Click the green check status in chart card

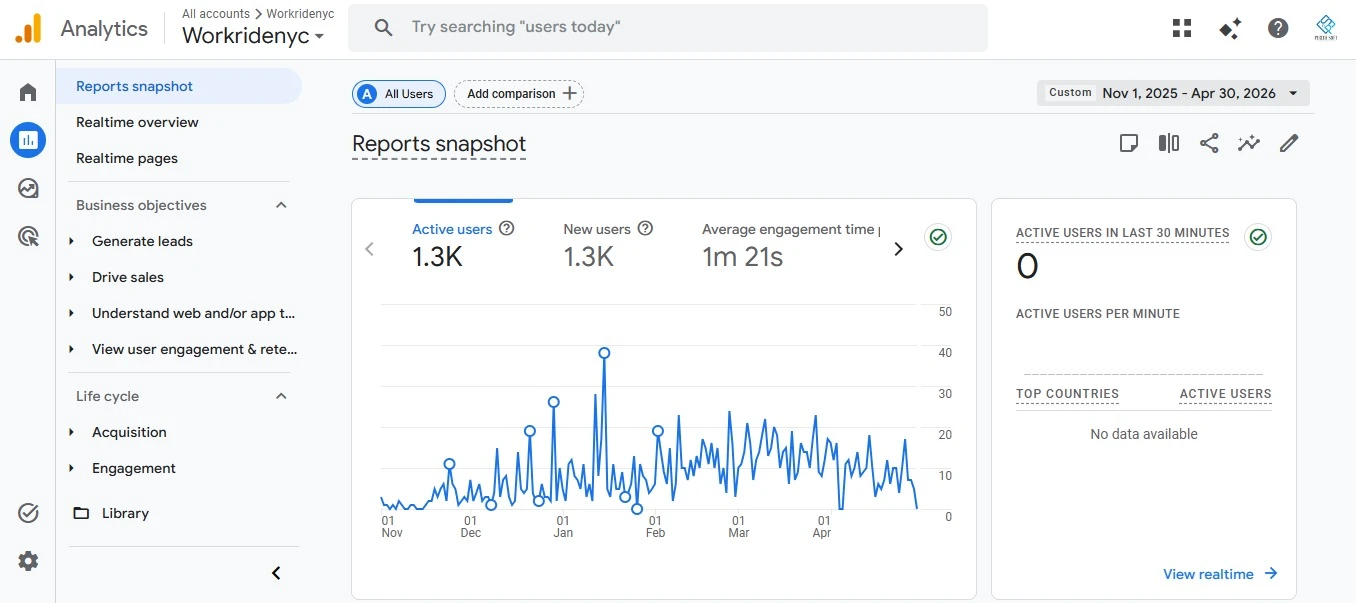point(938,237)
